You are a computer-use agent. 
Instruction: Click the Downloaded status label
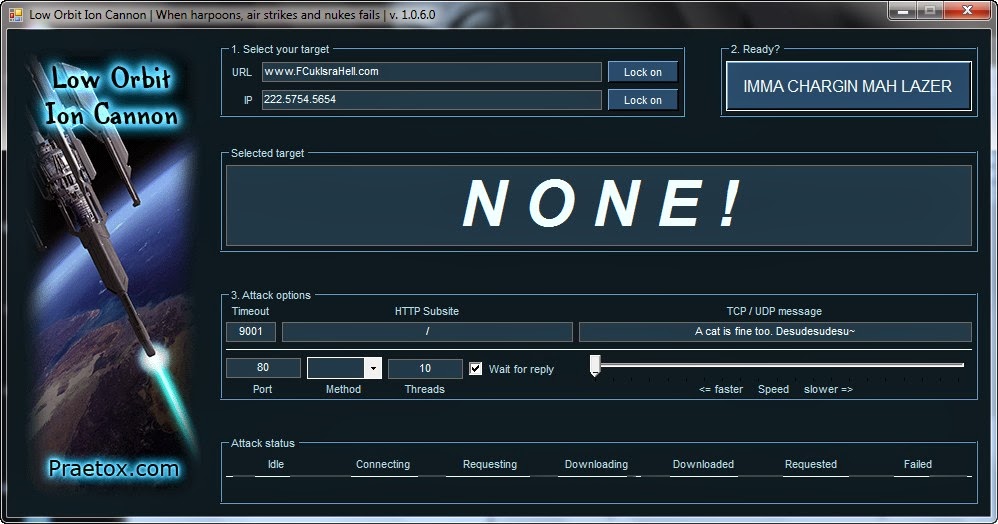pos(703,464)
